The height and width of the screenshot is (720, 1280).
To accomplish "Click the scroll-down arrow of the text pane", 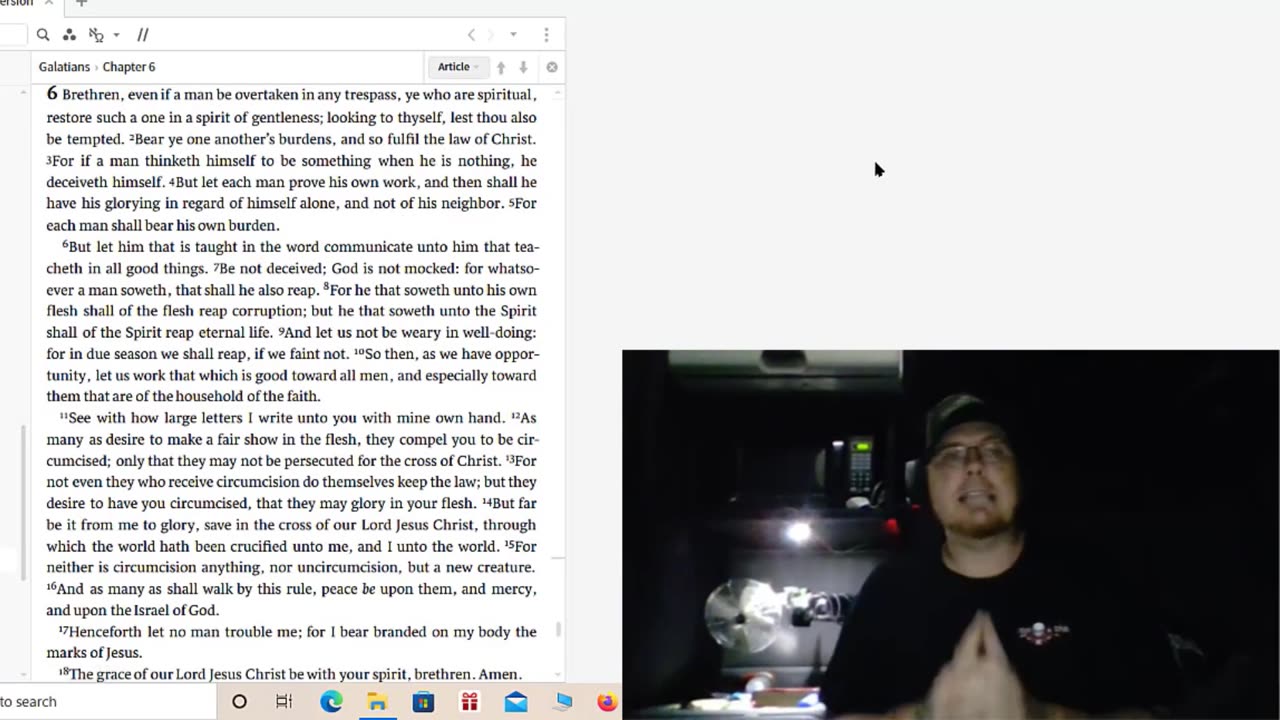I will coord(558,675).
